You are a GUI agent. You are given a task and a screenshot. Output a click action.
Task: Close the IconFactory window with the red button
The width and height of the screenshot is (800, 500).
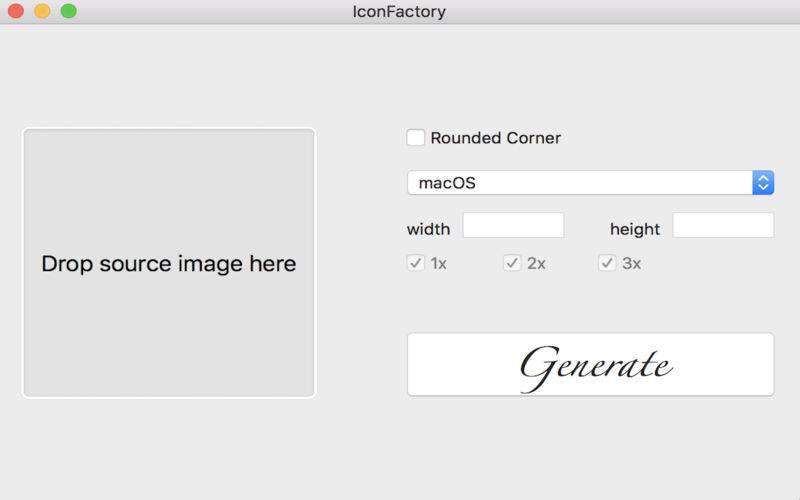click(16, 11)
